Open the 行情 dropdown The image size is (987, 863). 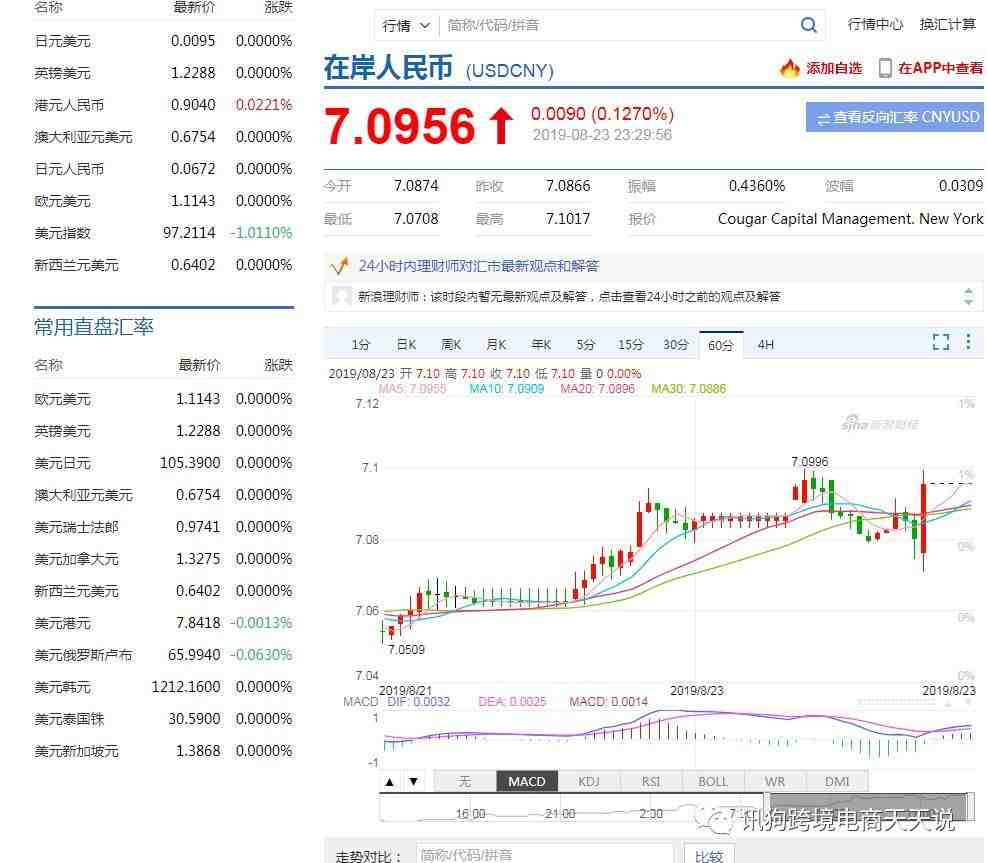click(x=406, y=25)
